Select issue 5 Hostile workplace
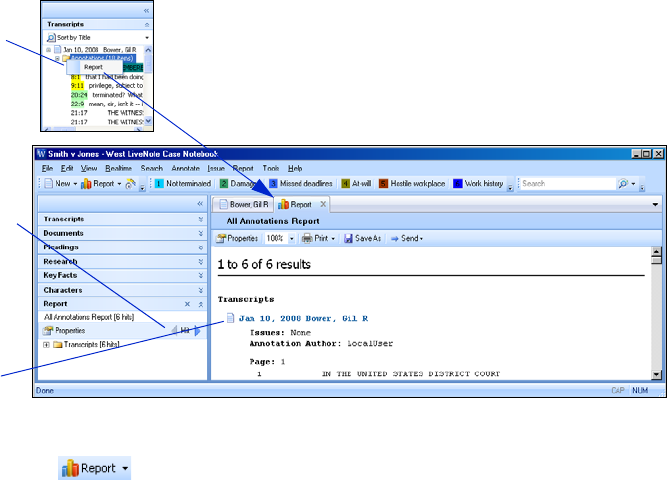Viewport: 667px width, 480px height. 412,183
